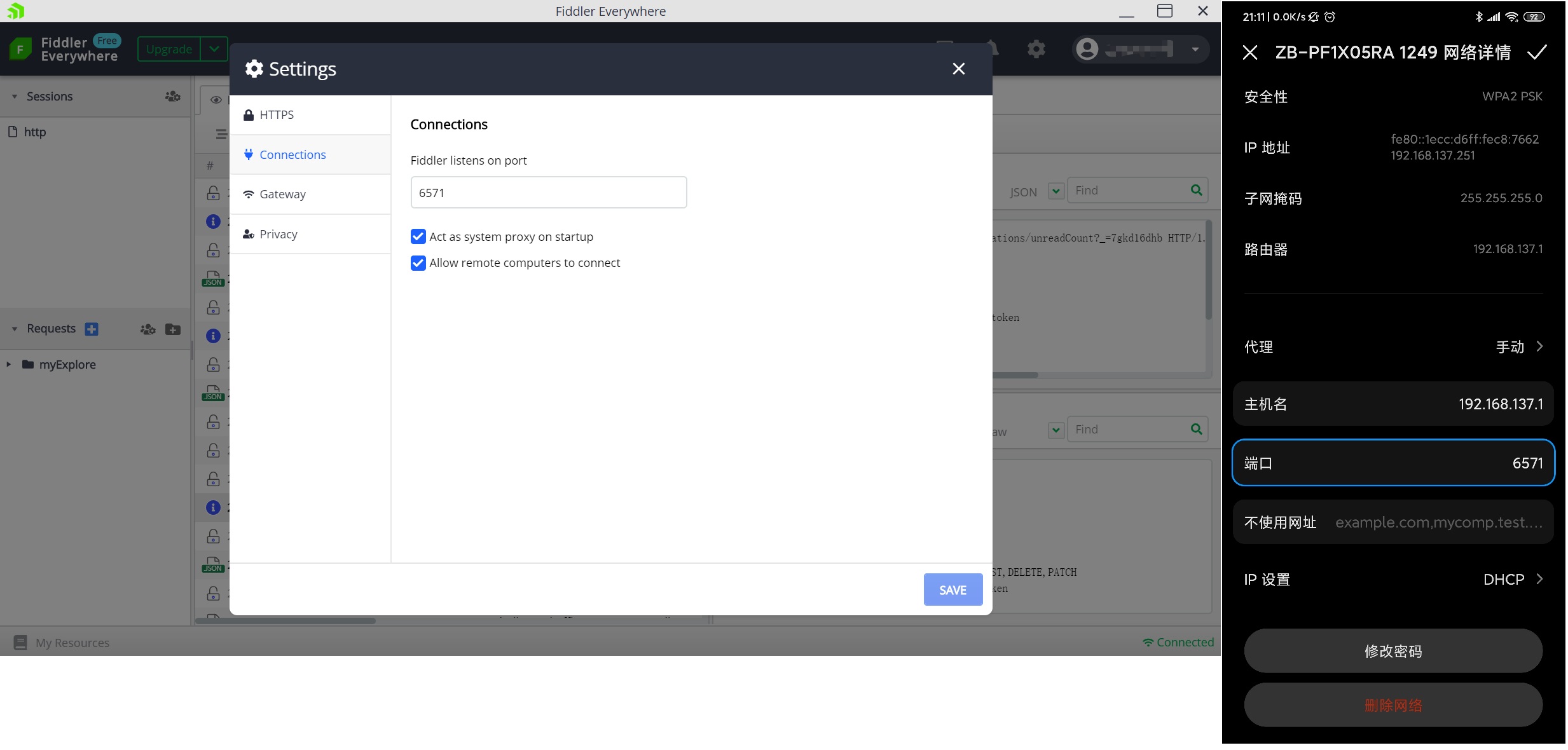Uncheck Act as system proxy on startup
Image resolution: width=1568 pixels, height=750 pixels.
coord(418,236)
